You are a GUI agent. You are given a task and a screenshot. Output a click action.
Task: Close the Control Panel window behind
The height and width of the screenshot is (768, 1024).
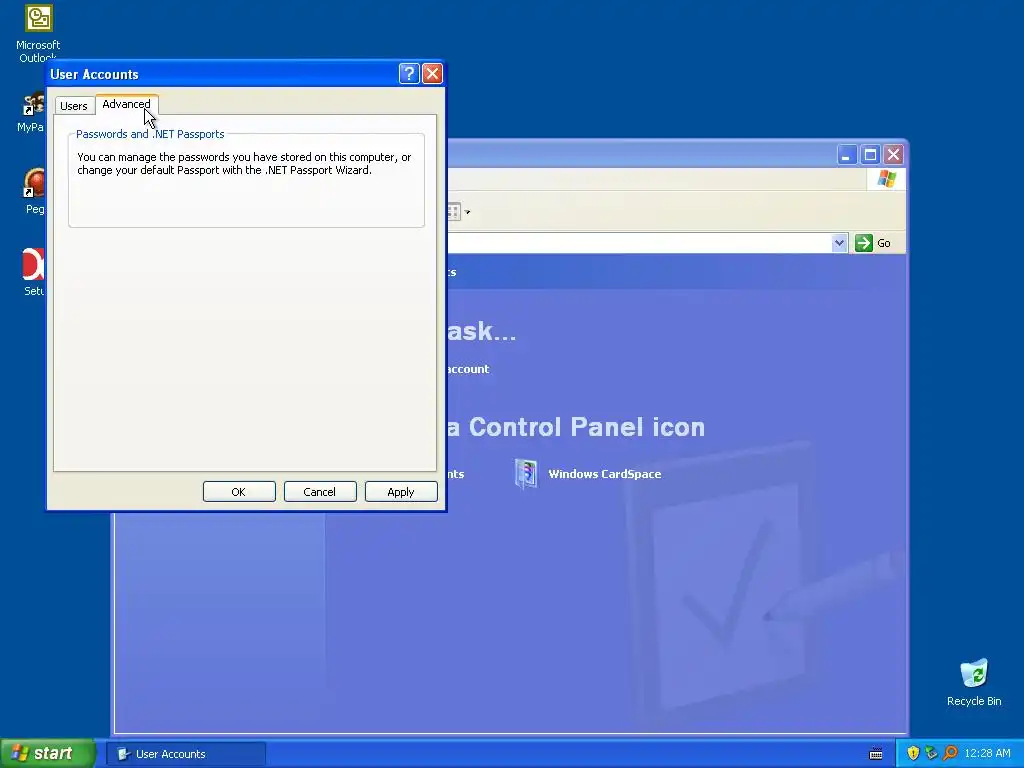(893, 155)
